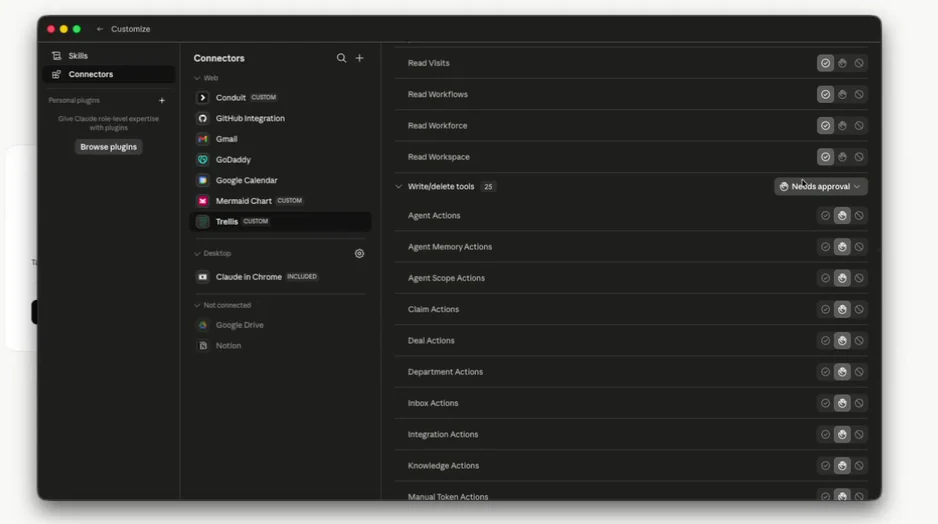
Task: Always allow Inbox Actions
Action: coord(825,403)
